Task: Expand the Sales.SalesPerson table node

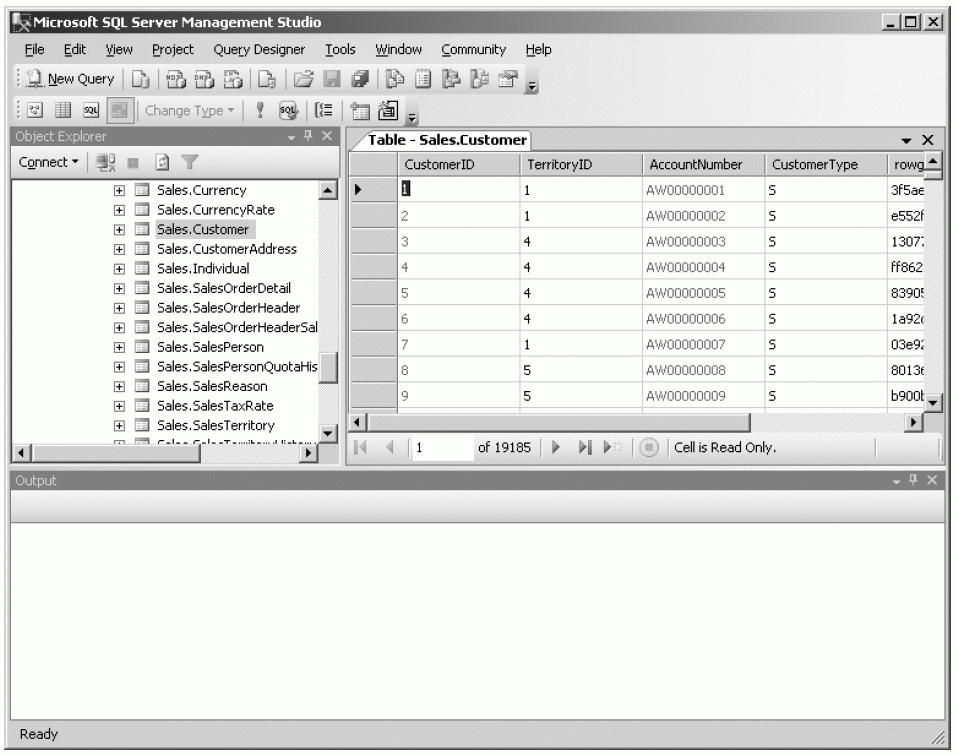Action: 119,347
